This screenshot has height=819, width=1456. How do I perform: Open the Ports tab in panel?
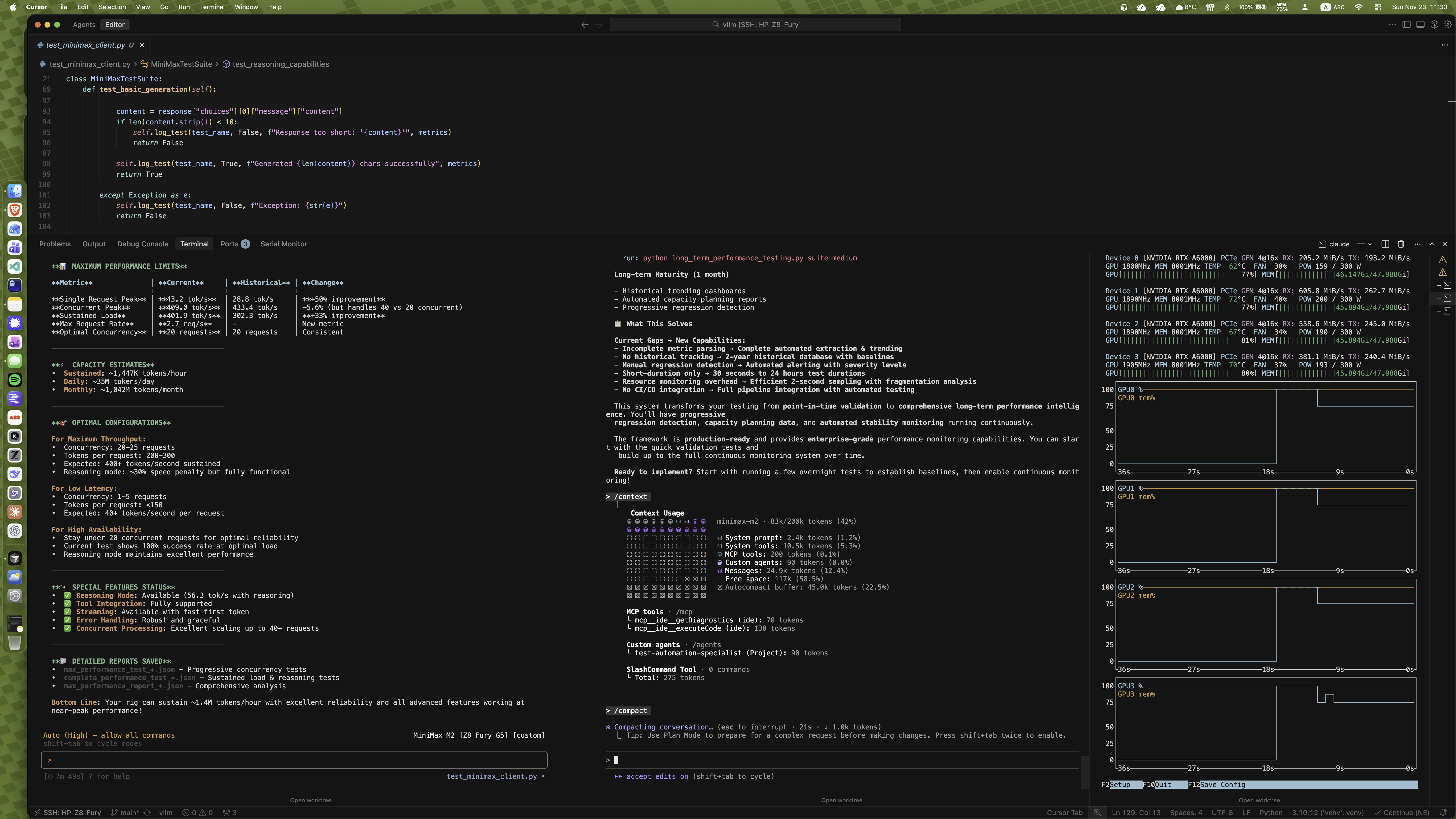click(229, 244)
